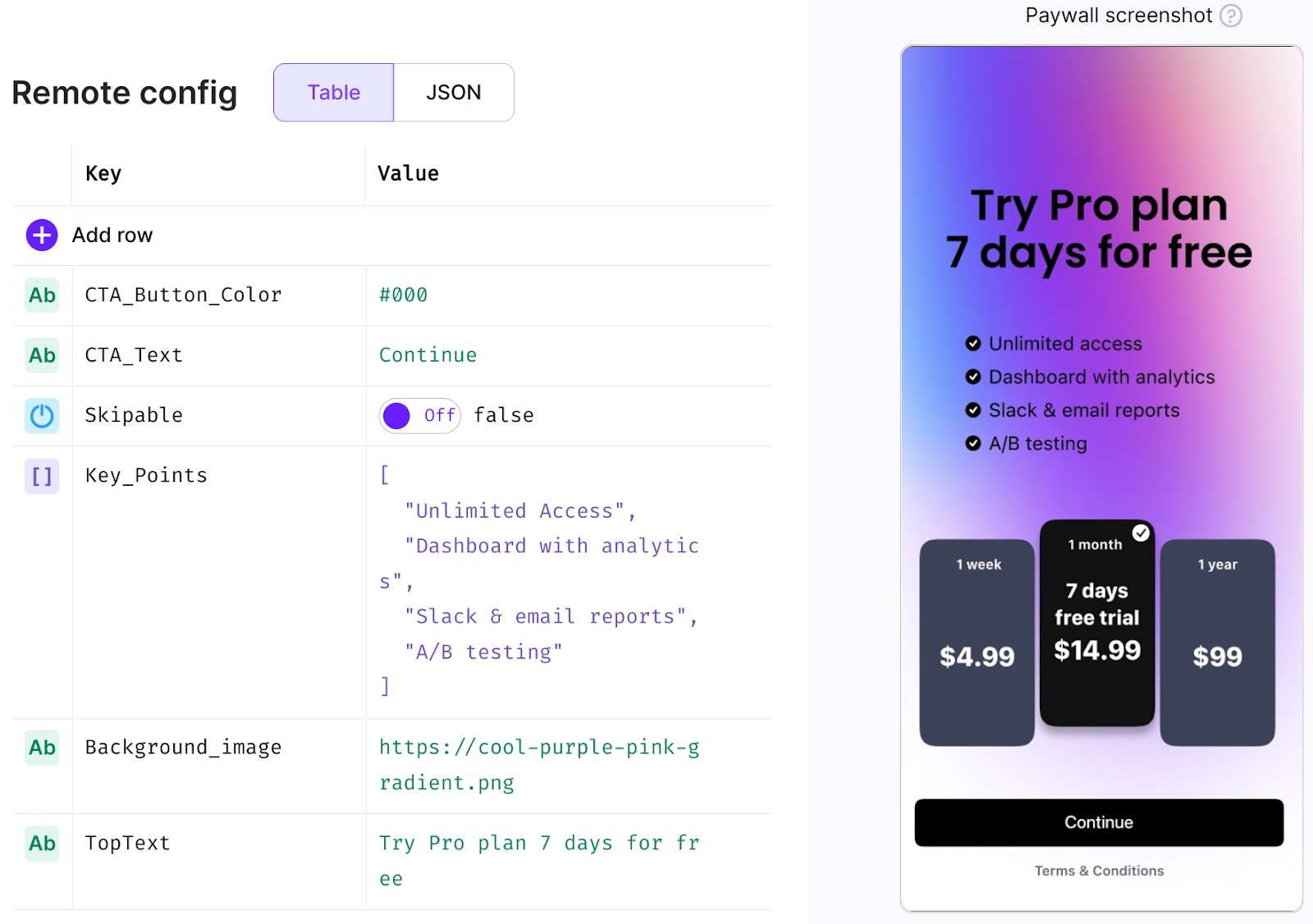This screenshot has width=1313, height=924.
Task: Switch to the JSON view tab
Action: [x=454, y=93]
